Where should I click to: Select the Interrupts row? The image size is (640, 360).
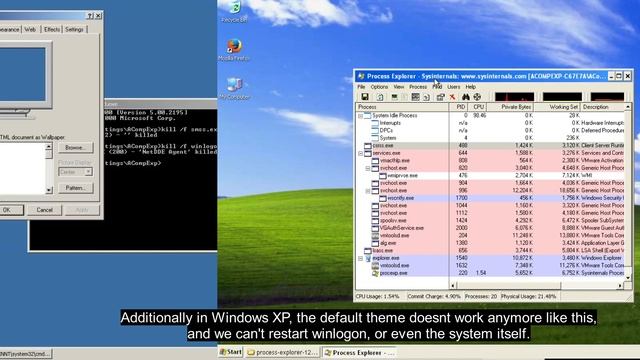[x=490, y=123]
